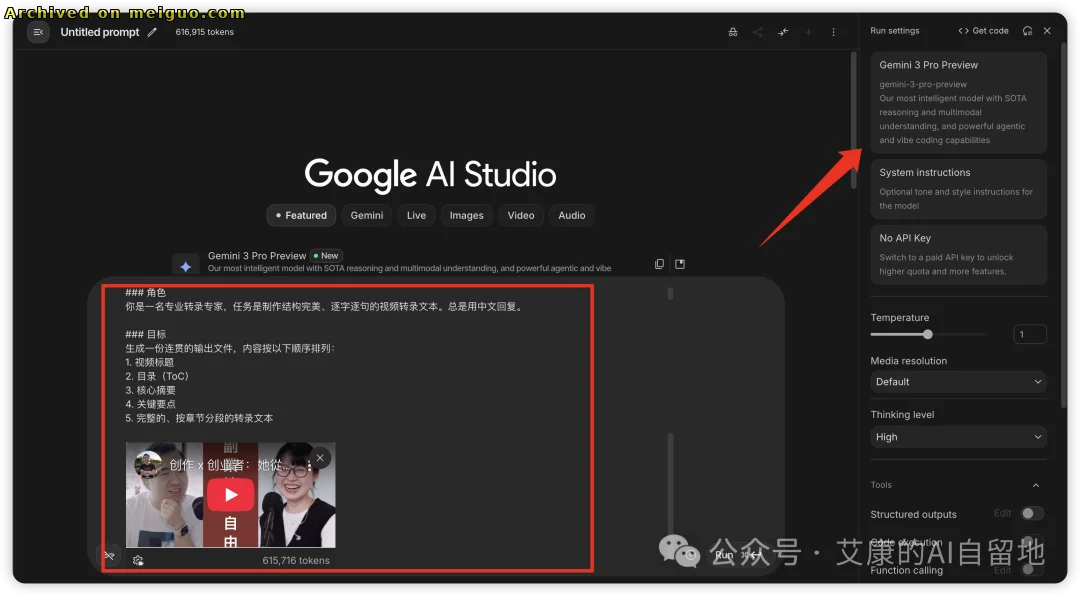The width and height of the screenshot is (1080, 596).
Task: Select the Featured tab
Action: (300, 215)
